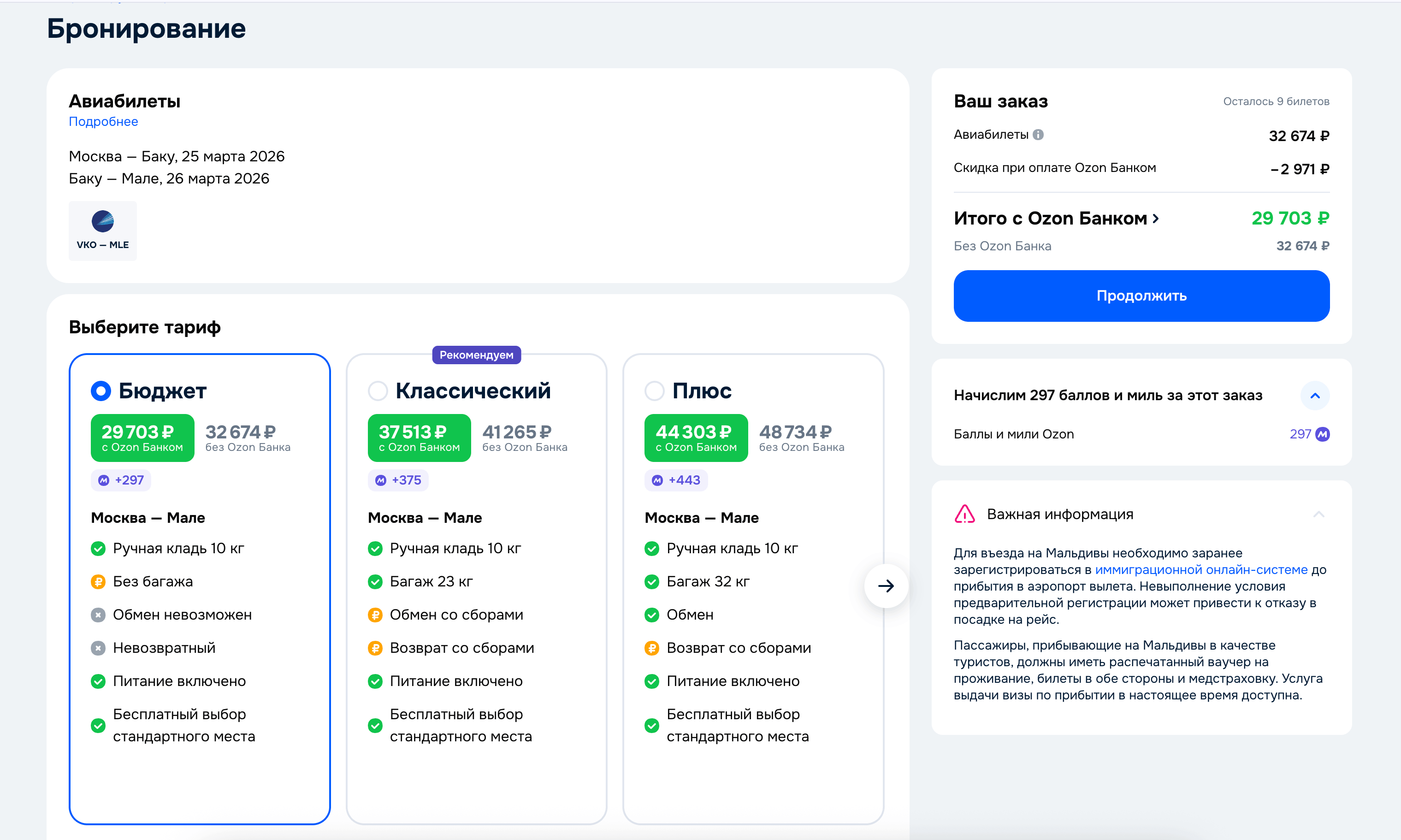Click next tariff arrow button
The image size is (1401, 840).
[x=886, y=586]
